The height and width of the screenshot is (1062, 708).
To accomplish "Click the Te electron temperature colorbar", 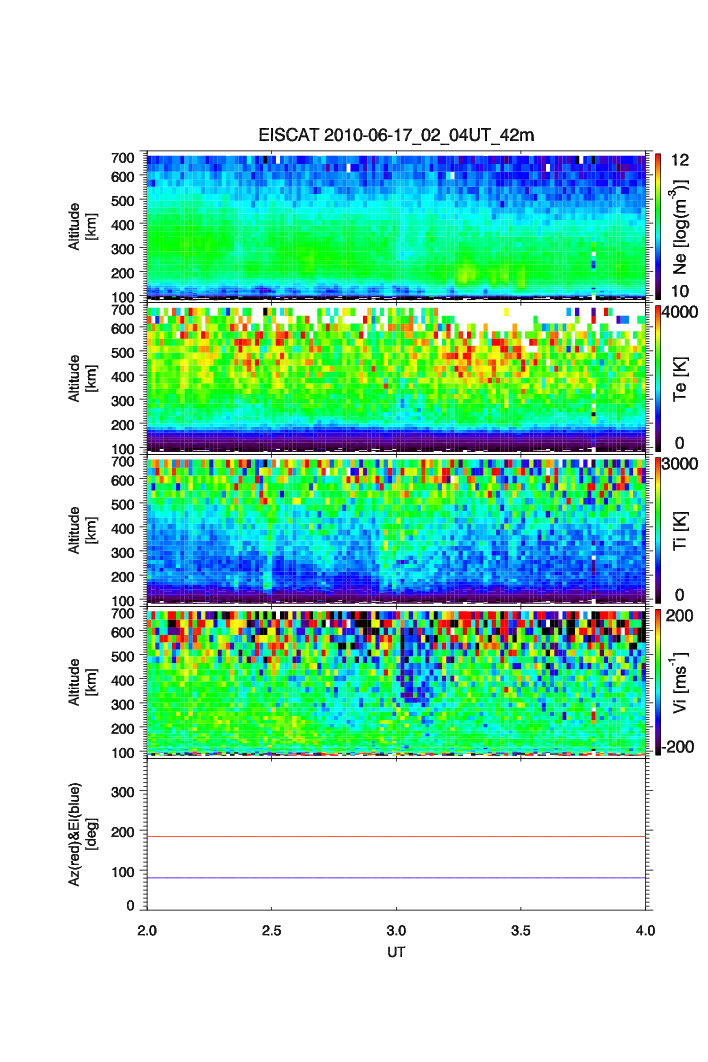I will [656, 377].
